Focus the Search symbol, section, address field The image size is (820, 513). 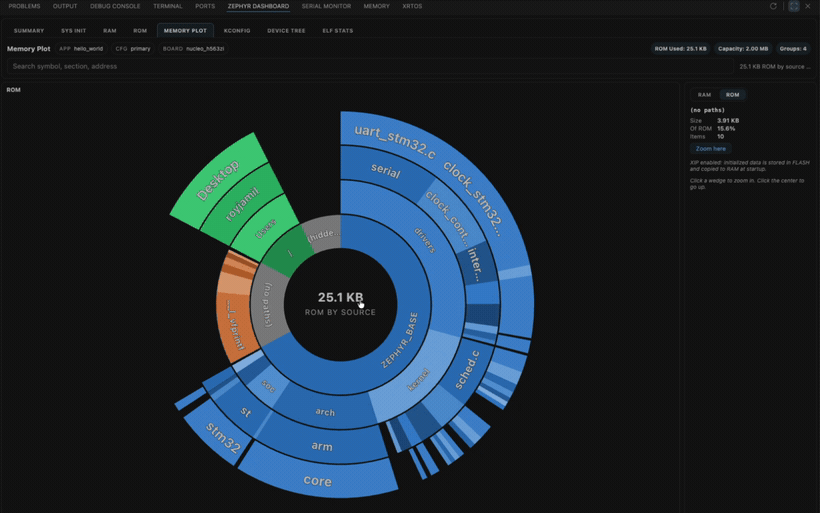[370, 66]
